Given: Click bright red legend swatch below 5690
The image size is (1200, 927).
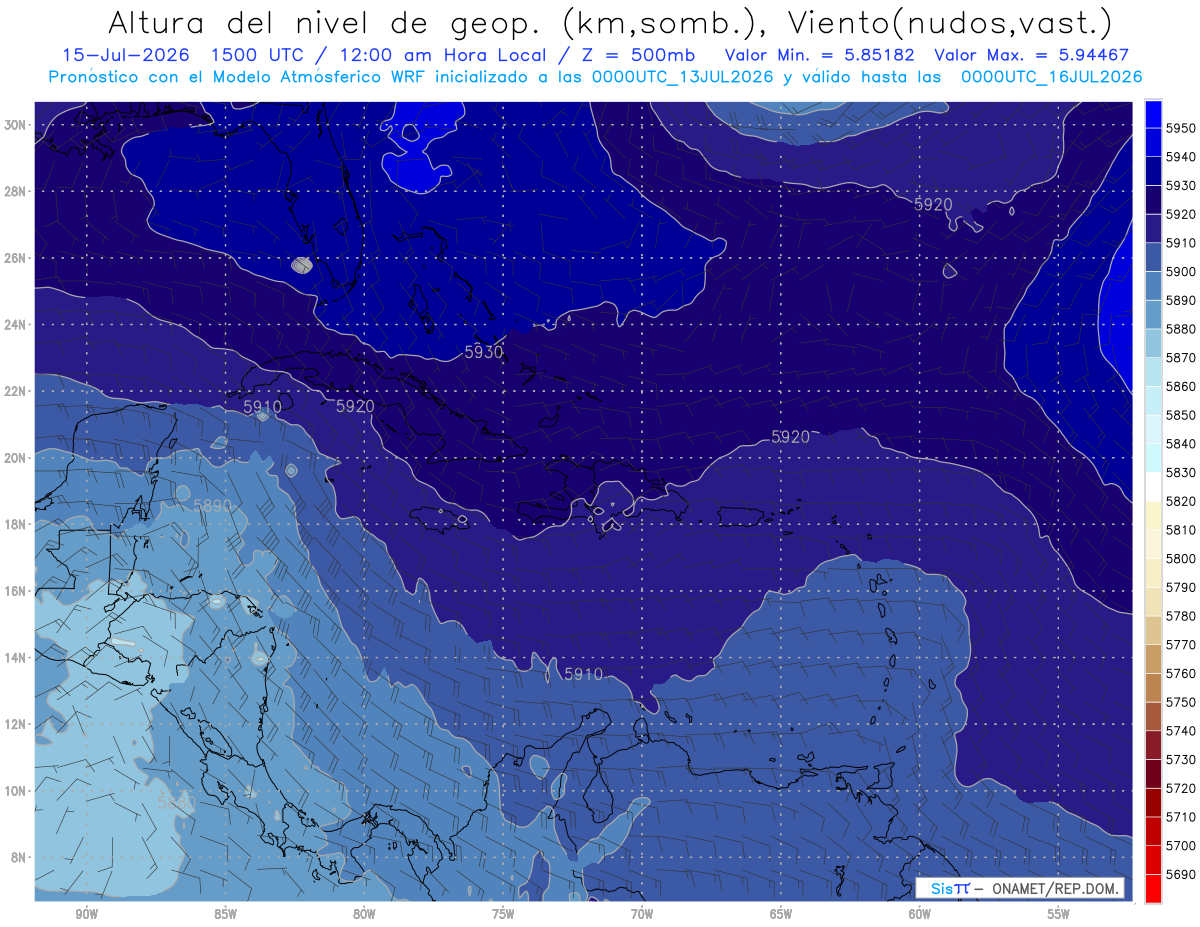Looking at the screenshot, I should tap(1153, 888).
